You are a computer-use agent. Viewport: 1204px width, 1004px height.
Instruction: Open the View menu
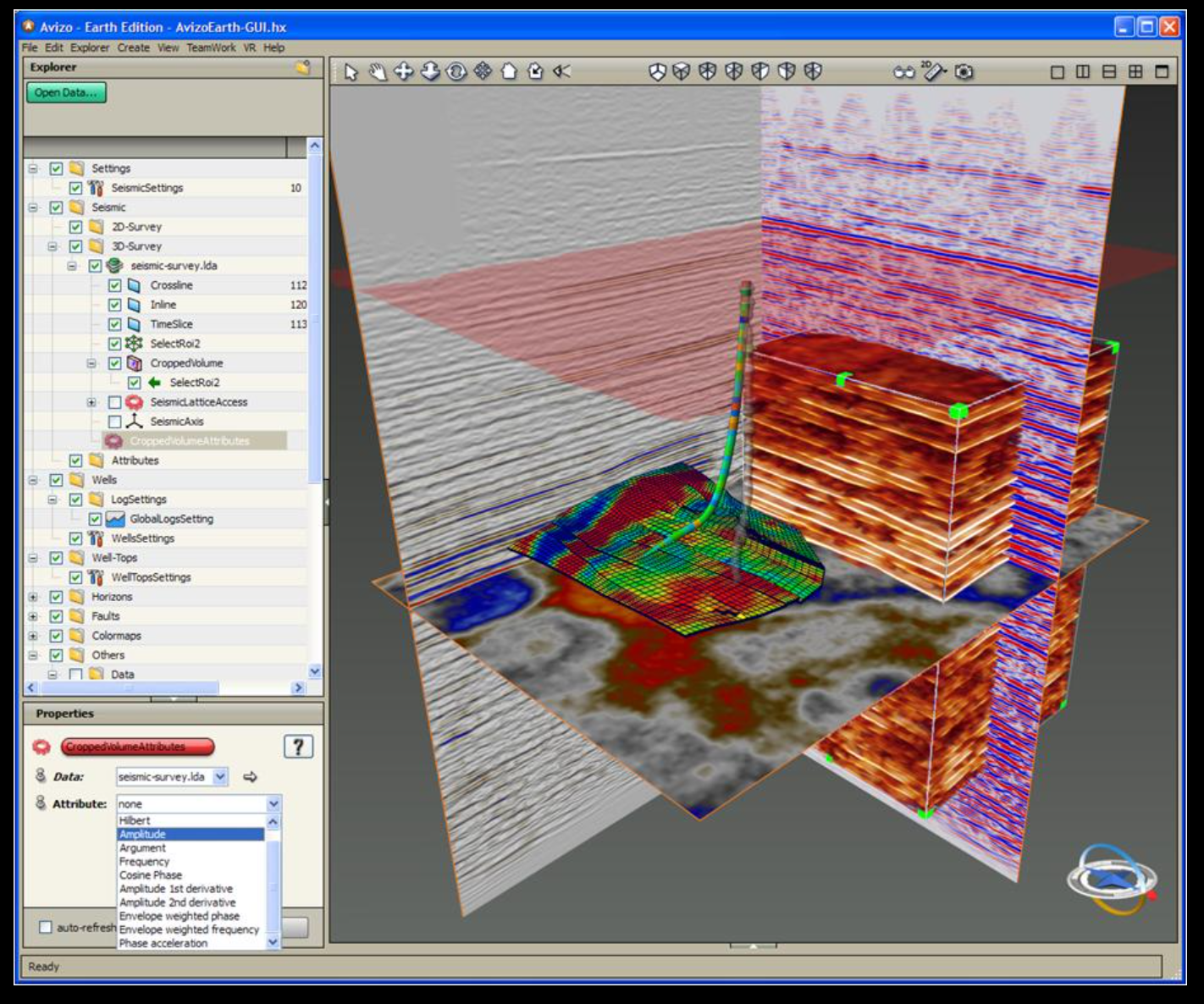coord(168,47)
